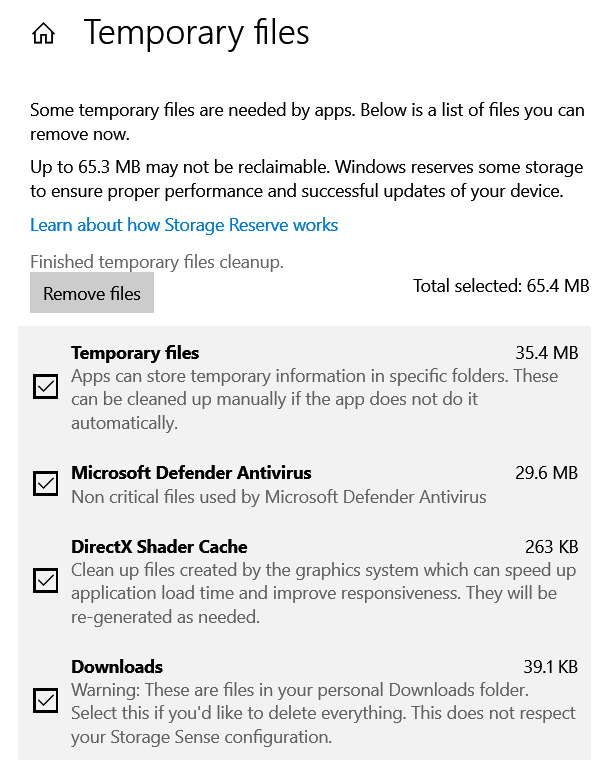The width and height of the screenshot is (607, 771).
Task: Click the Total selected 65.4 MB text
Action: coord(501,286)
